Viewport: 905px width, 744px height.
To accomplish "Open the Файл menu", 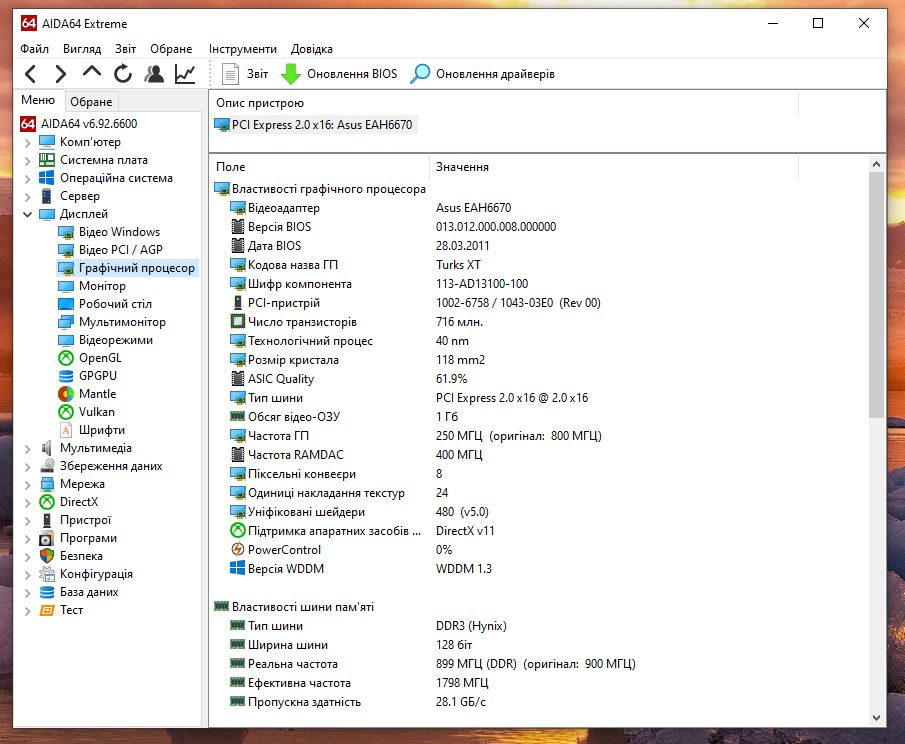I will click(x=35, y=49).
